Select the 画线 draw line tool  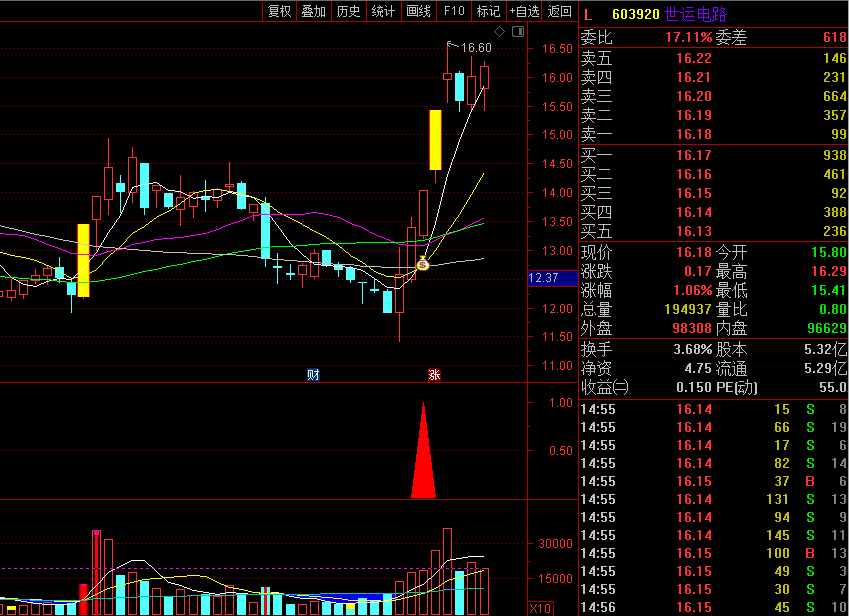(x=418, y=11)
